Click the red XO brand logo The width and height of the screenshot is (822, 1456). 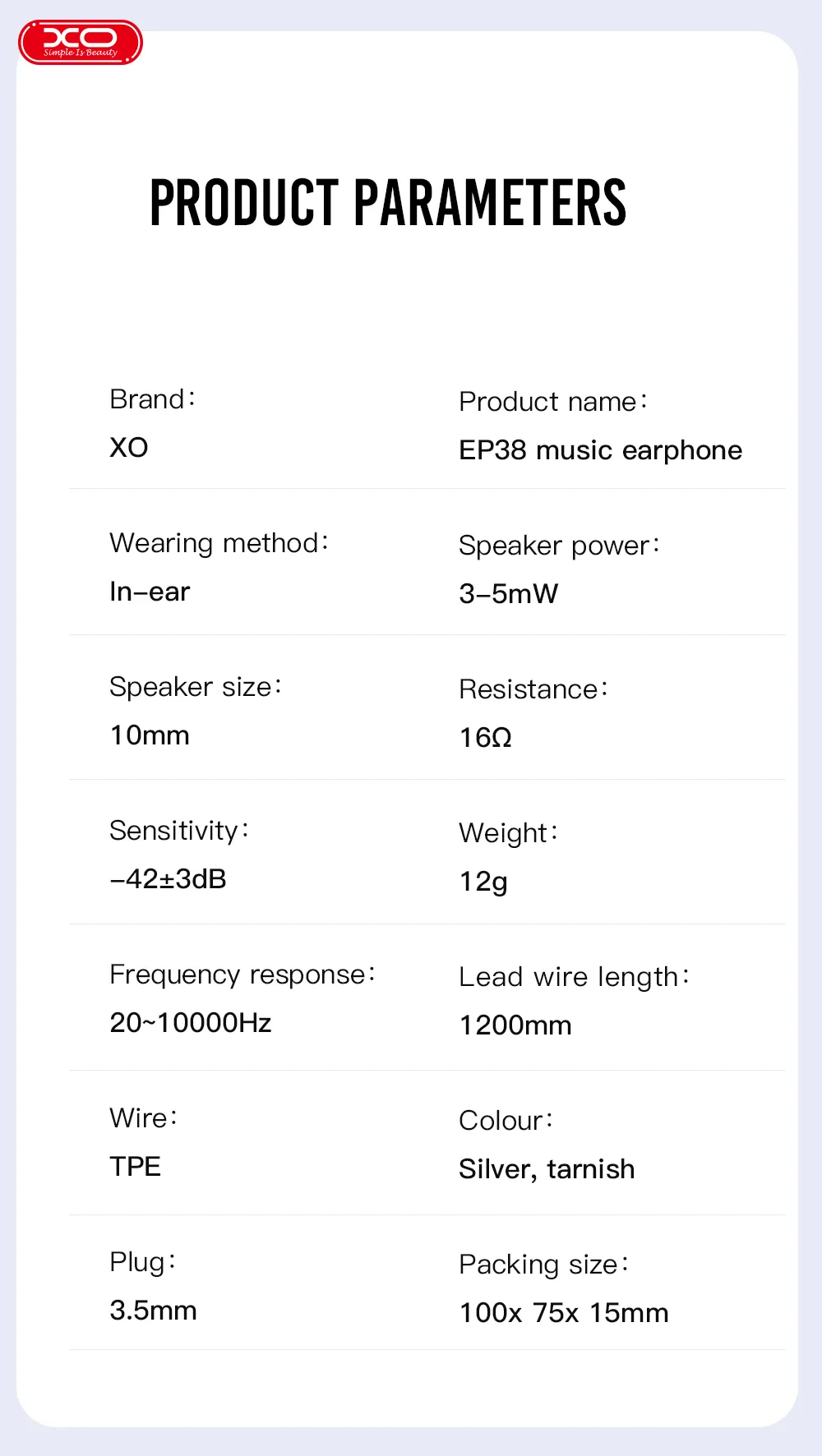point(81,43)
